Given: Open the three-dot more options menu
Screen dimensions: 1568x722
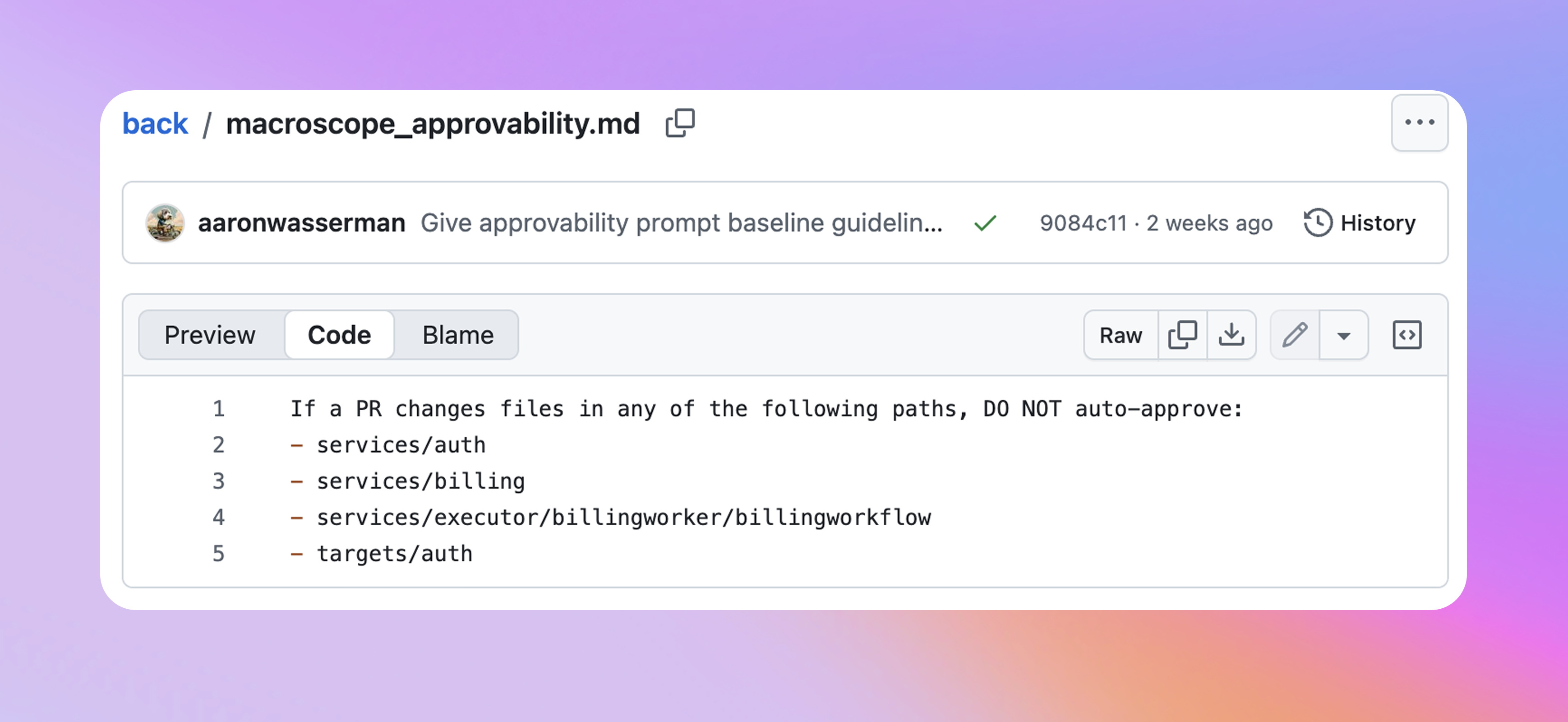Looking at the screenshot, I should coord(1419,123).
